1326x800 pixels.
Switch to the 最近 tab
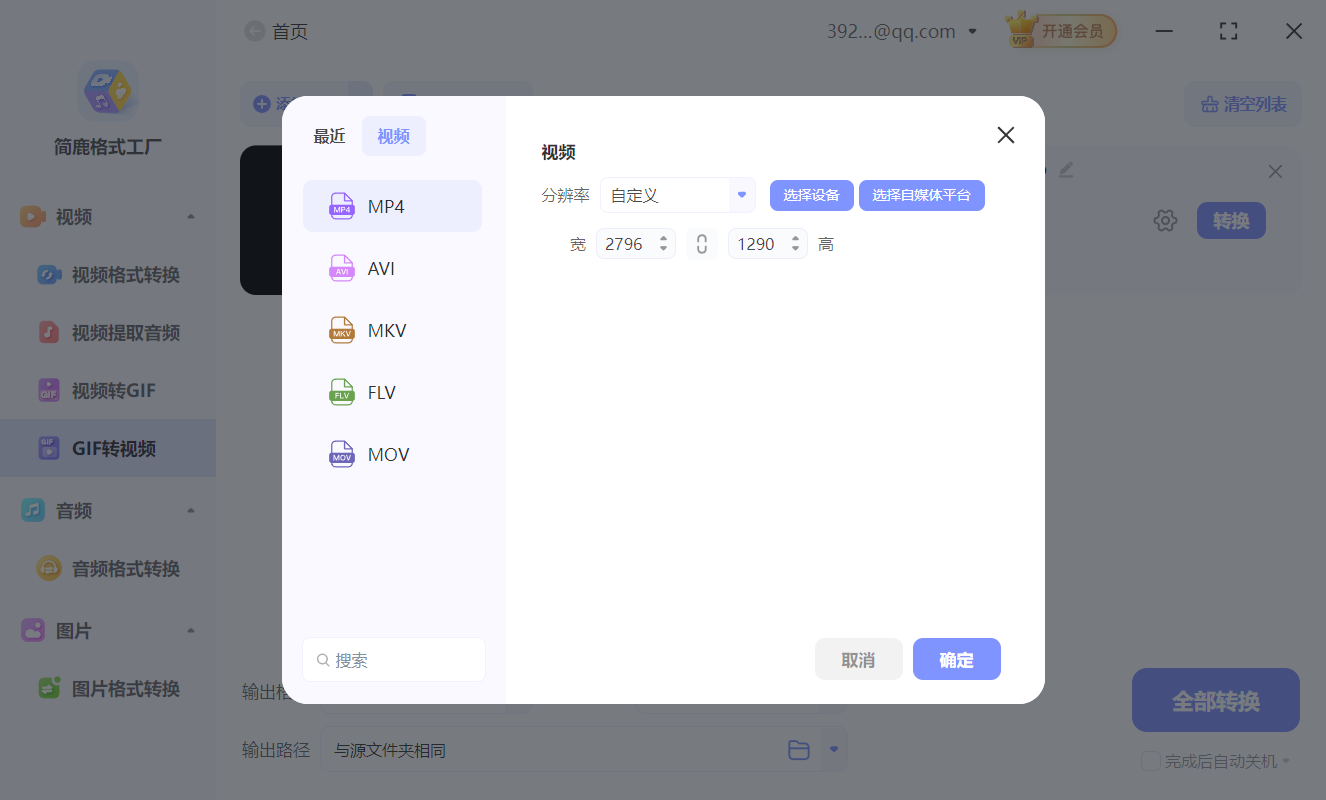click(x=329, y=135)
